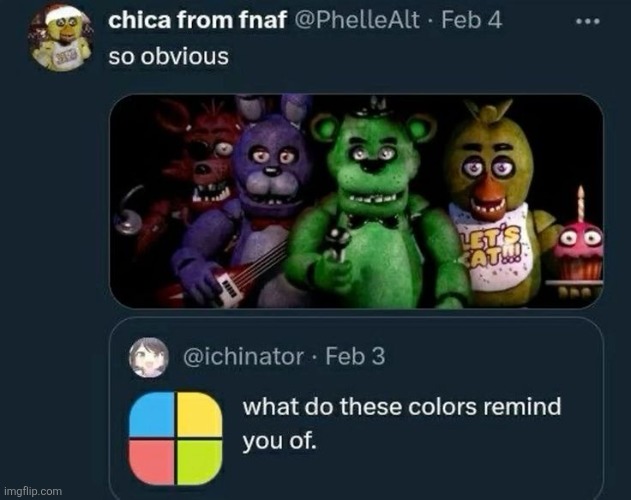Open the Feb 3 timestamp
Image resolution: width=631 pixels, height=500 pixels.
coord(355,357)
